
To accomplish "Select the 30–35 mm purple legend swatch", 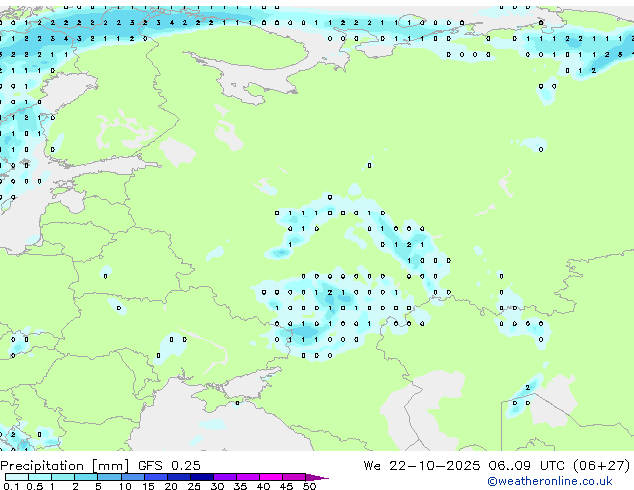I will 224,477.
